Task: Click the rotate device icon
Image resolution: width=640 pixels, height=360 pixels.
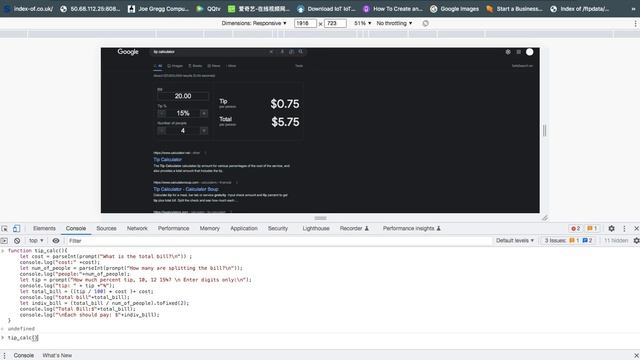Action: (x=425, y=23)
